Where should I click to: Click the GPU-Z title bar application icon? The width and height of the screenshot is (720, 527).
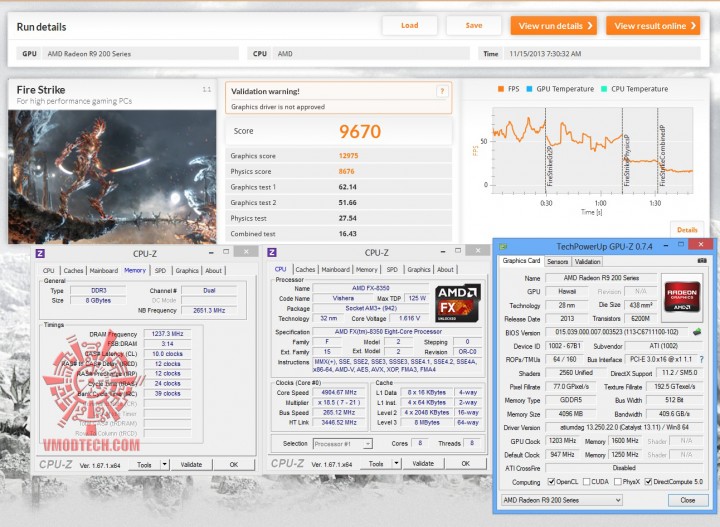pyautogui.click(x=503, y=246)
